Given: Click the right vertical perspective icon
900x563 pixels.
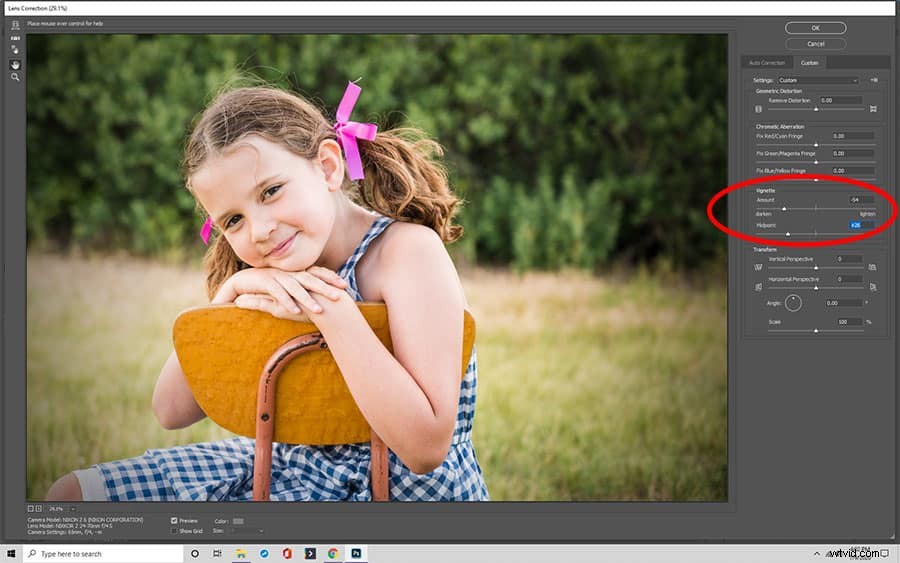Looking at the screenshot, I should point(872,267).
